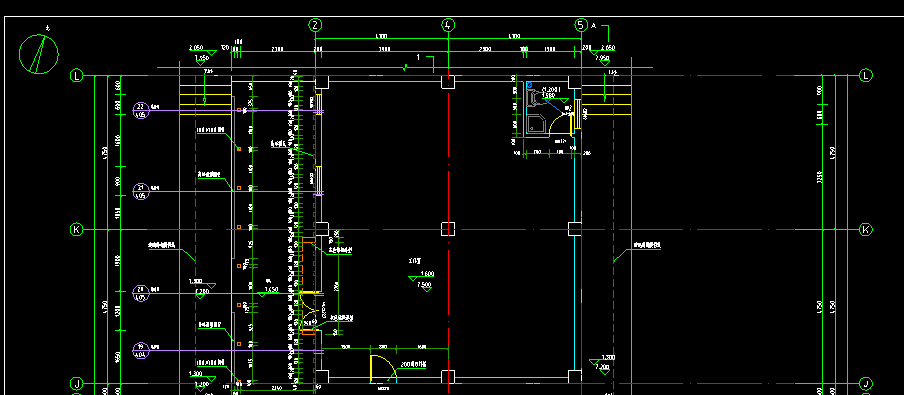This screenshot has height=395, width=904.
Task: Click the left vertical 4,750 dimension text
Action: (105, 152)
